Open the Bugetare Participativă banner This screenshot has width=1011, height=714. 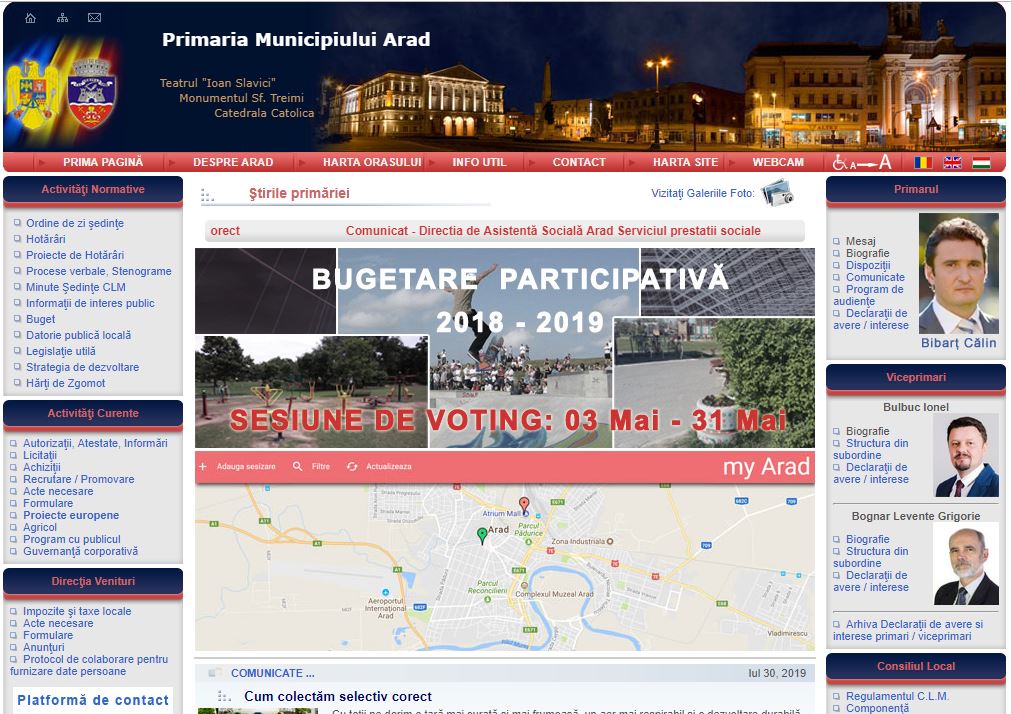click(504, 348)
